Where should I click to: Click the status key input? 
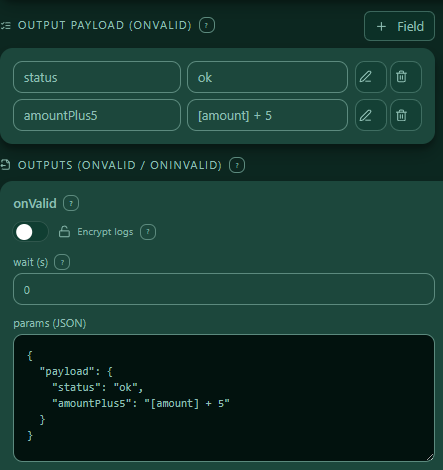[x=97, y=77]
